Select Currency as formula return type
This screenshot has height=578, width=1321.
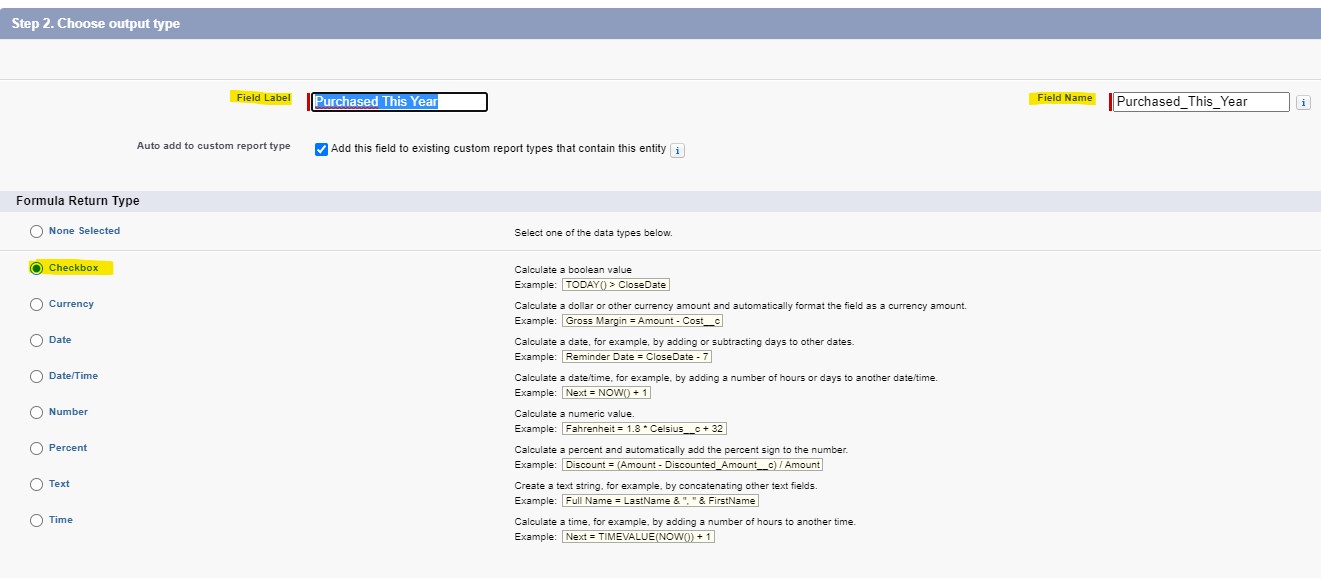pyautogui.click(x=37, y=304)
